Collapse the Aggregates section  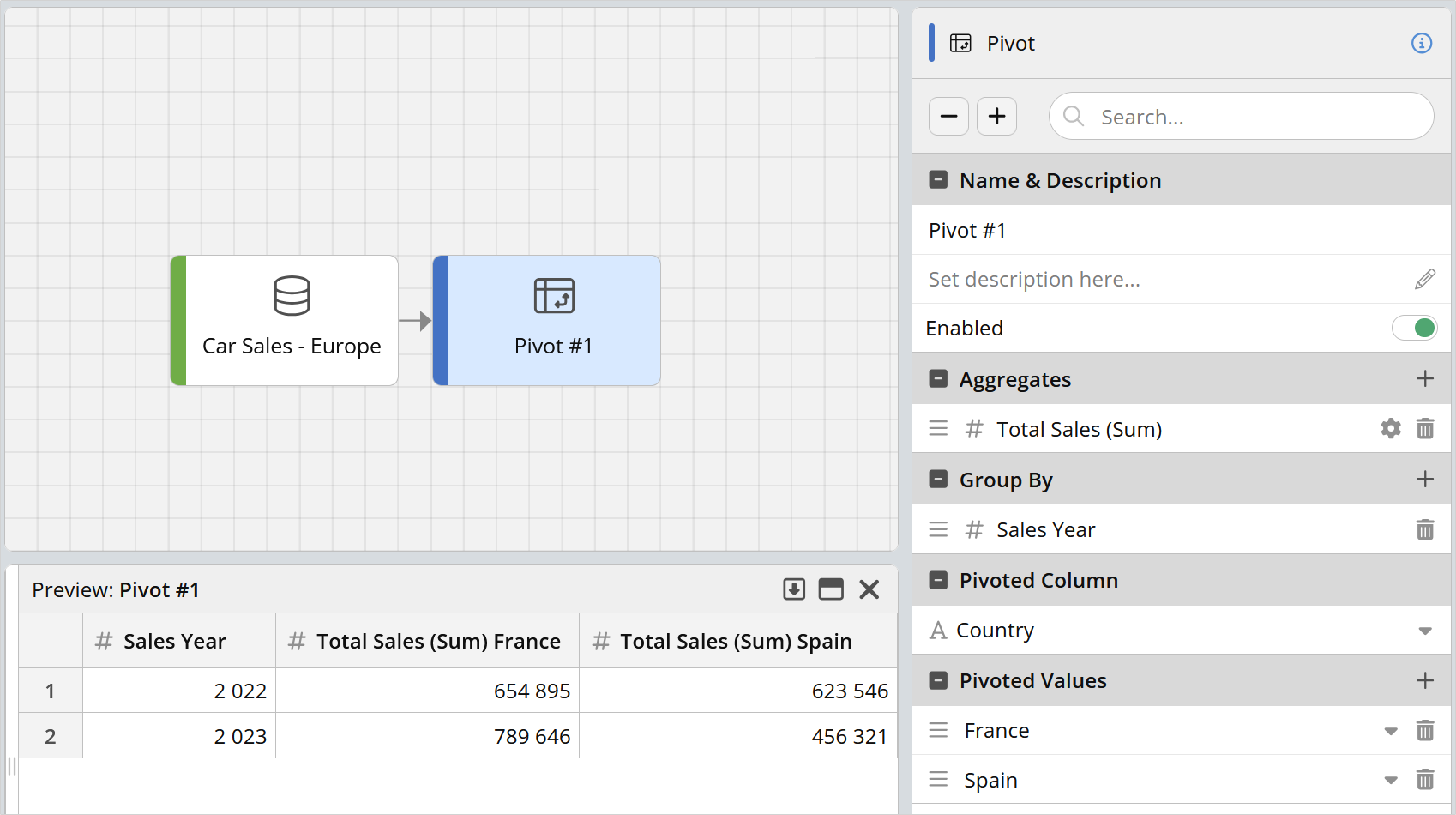tap(938, 379)
